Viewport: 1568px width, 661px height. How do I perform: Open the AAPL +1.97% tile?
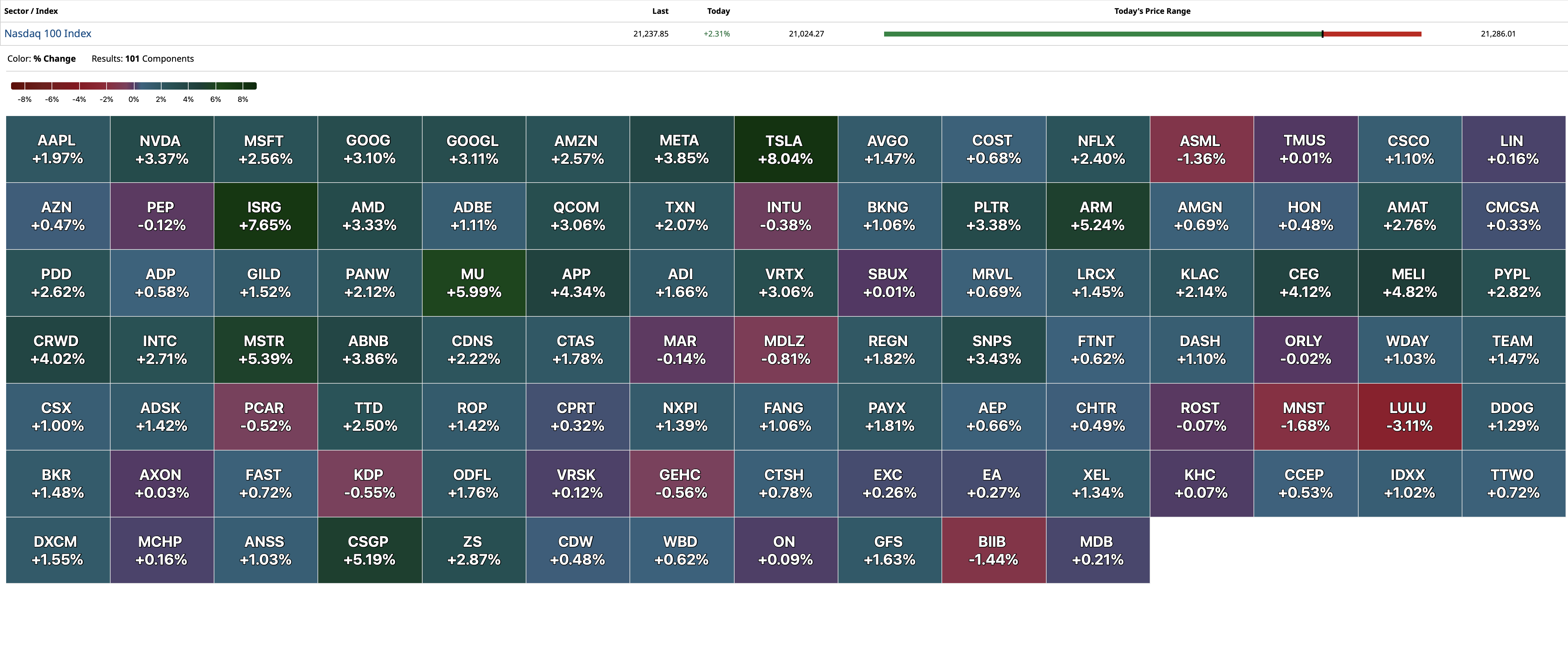click(57, 149)
